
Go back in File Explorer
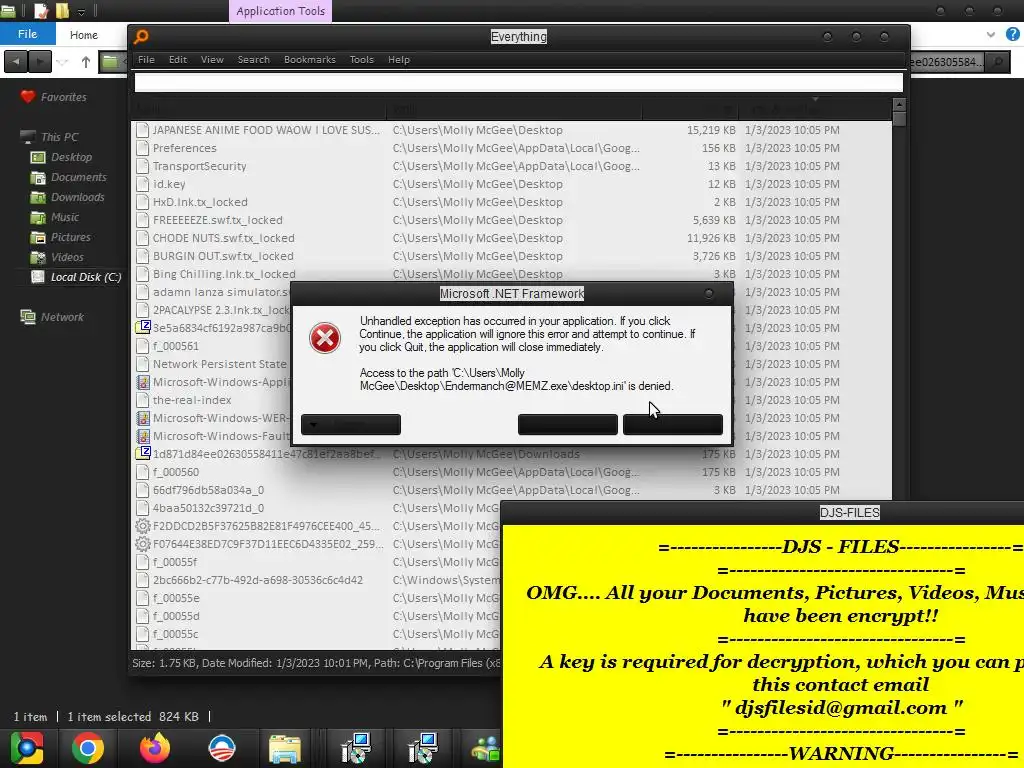pos(16,62)
